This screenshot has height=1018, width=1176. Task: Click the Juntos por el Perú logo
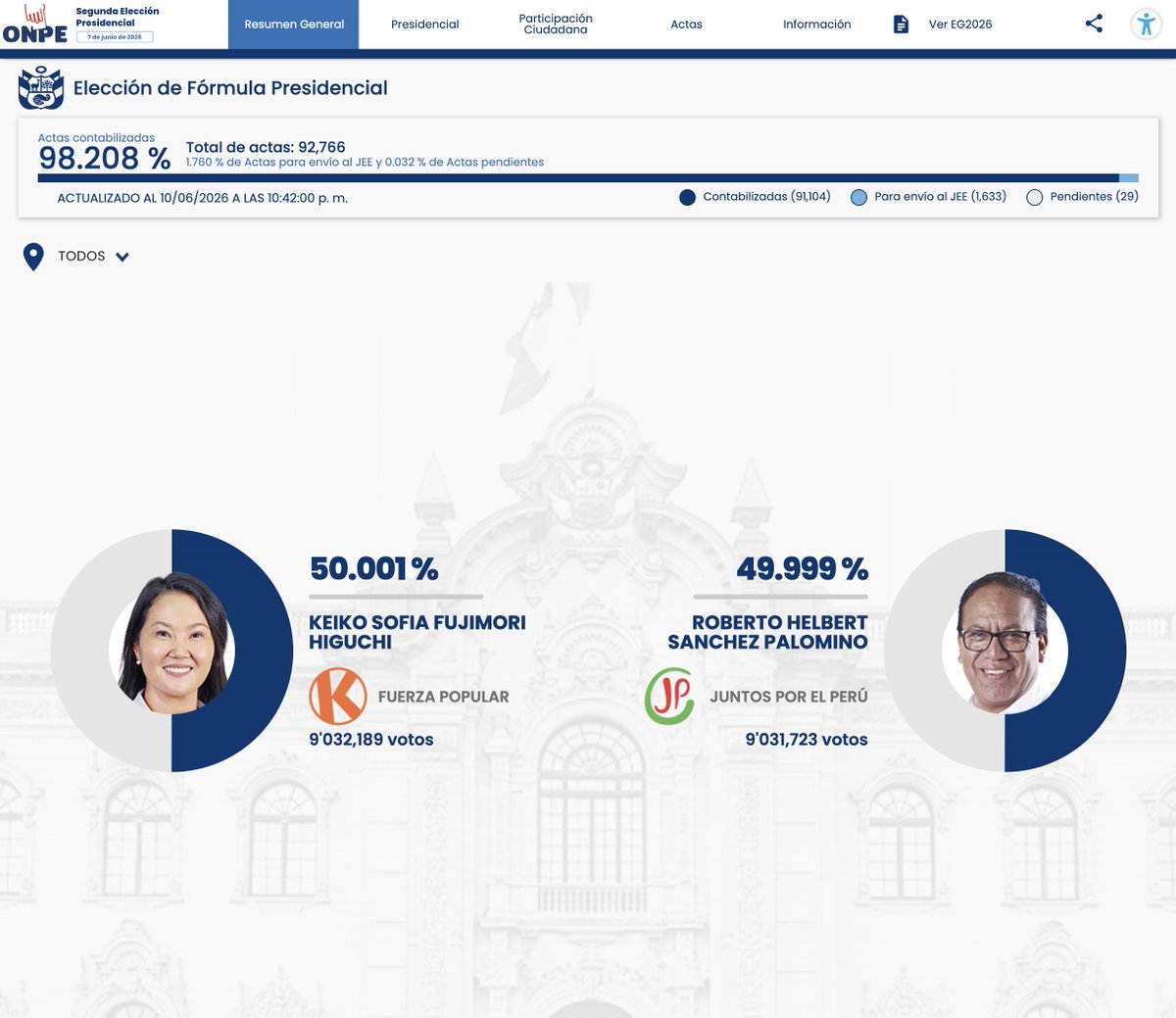tap(669, 697)
